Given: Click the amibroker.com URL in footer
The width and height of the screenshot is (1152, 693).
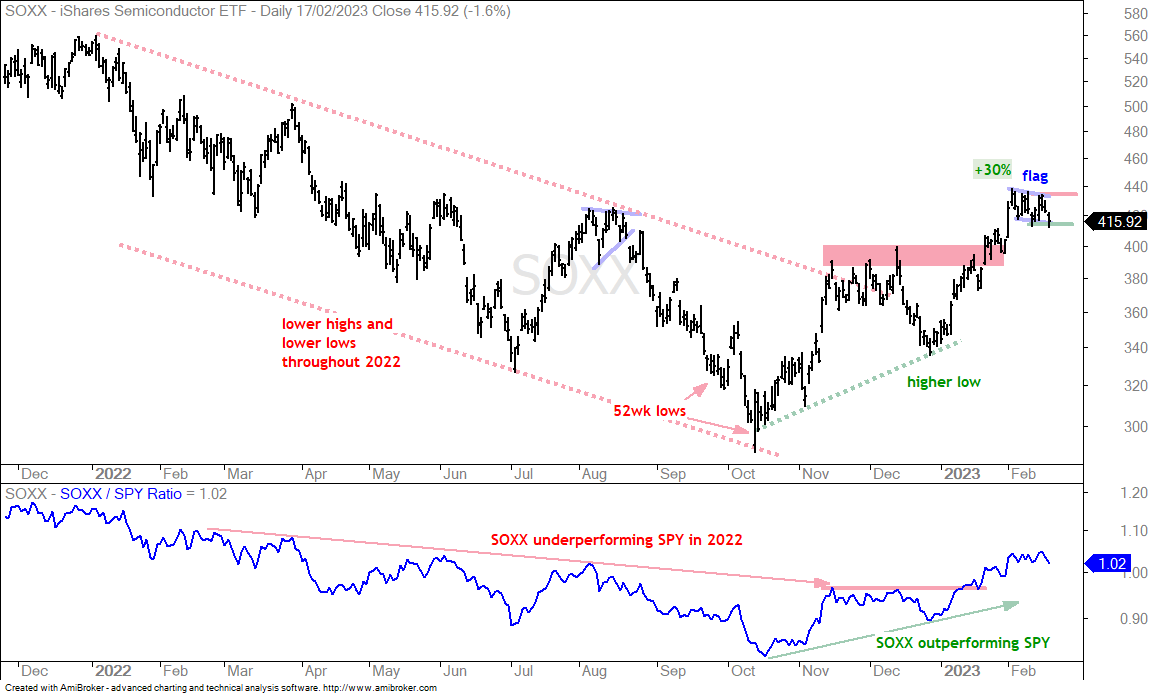Looking at the screenshot, I should (x=380, y=688).
